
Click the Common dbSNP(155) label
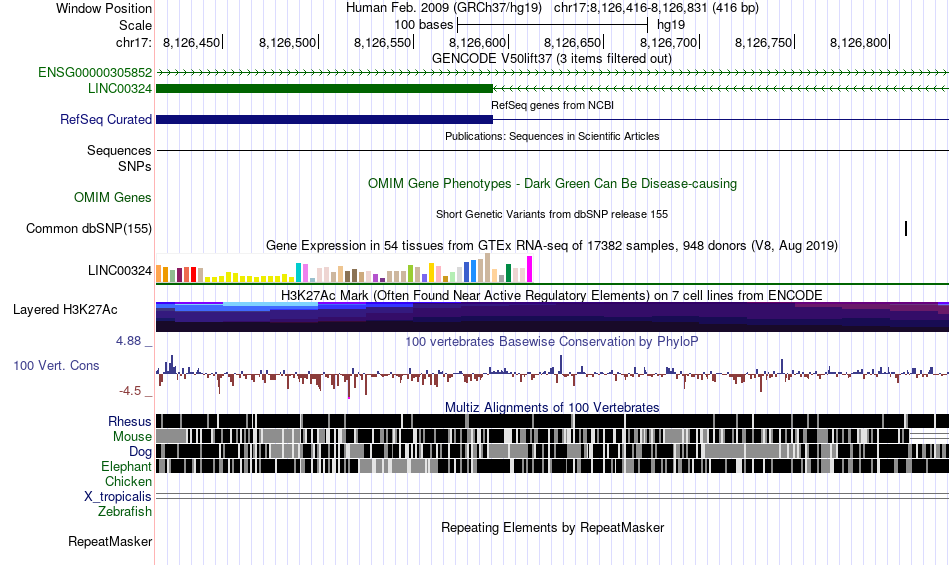[89, 228]
